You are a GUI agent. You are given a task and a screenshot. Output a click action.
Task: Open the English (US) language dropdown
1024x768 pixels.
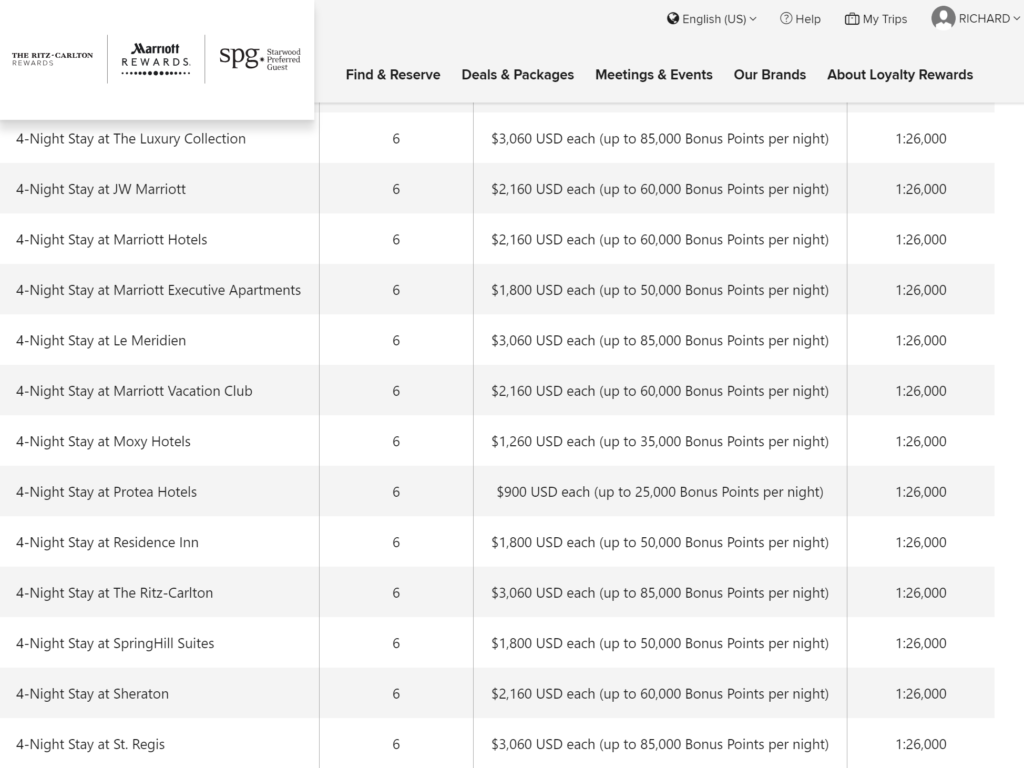[x=712, y=18]
